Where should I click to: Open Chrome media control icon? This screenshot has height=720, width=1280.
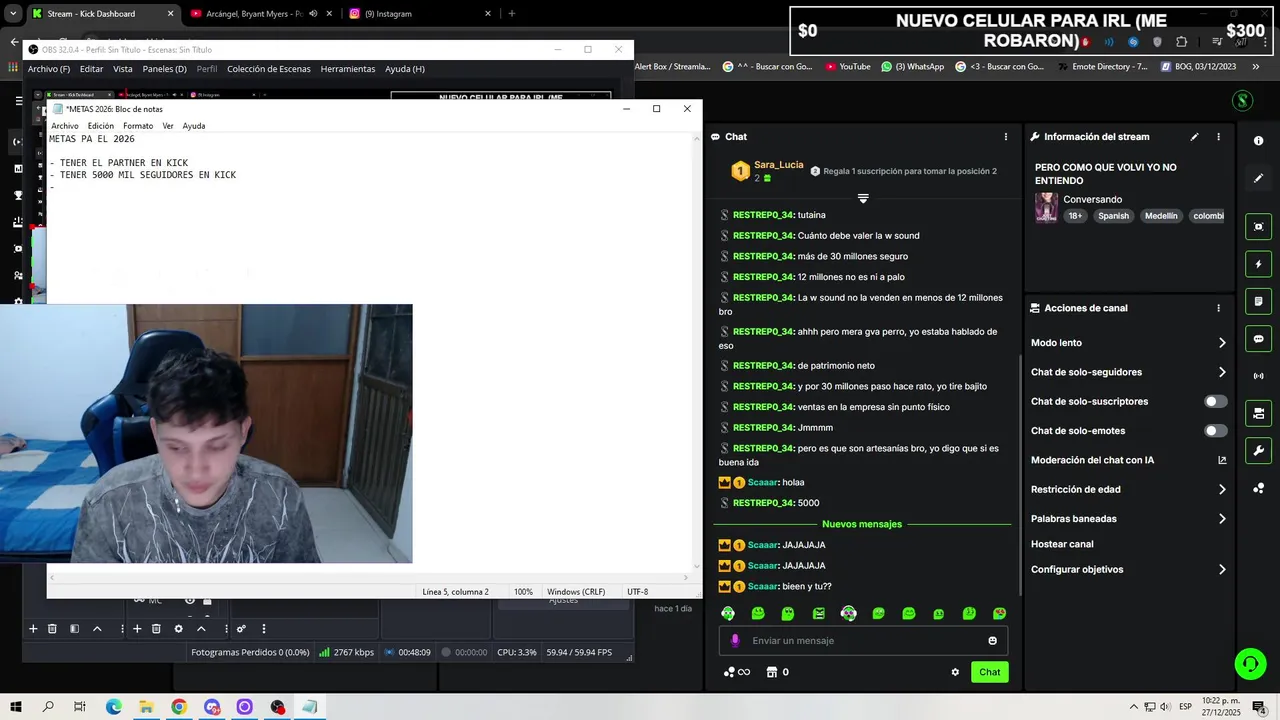[x=1217, y=42]
